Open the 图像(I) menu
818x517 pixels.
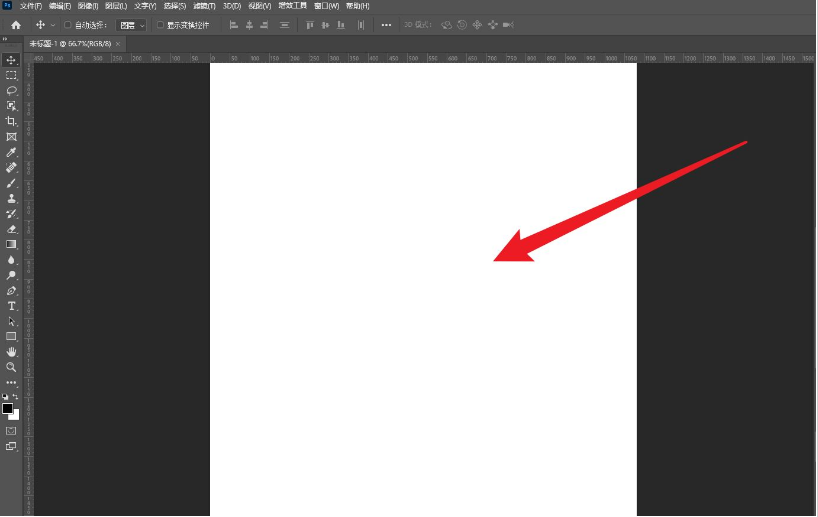click(x=88, y=6)
